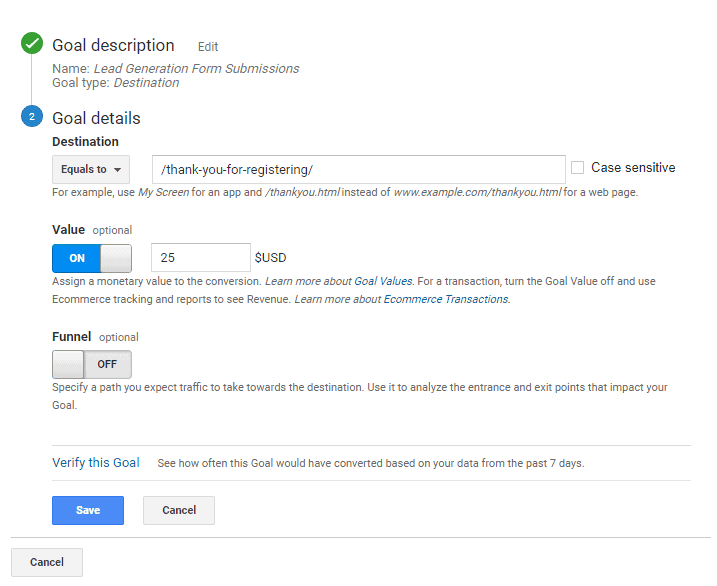Click the $USD currency label
This screenshot has height=586, width=717.
point(270,258)
